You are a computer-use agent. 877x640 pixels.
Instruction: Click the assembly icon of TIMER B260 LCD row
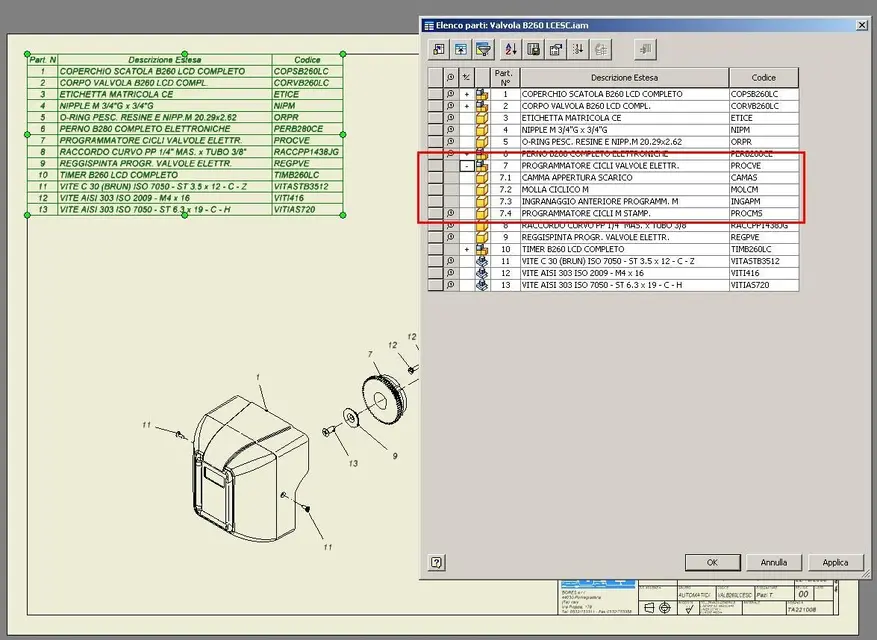[482, 249]
